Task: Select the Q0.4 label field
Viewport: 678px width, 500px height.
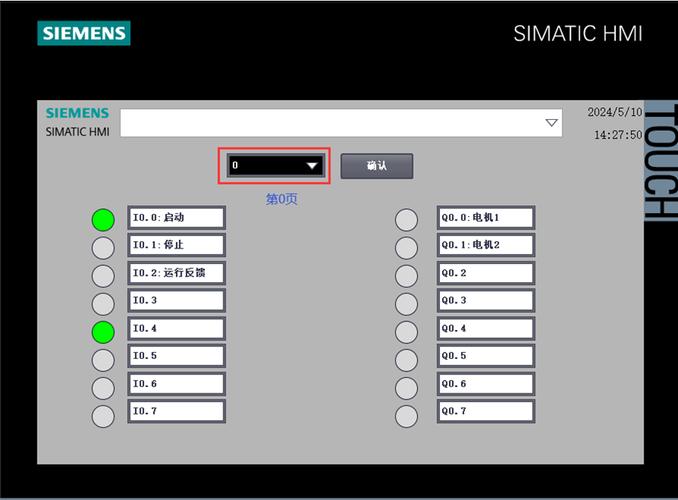Action: [x=486, y=328]
